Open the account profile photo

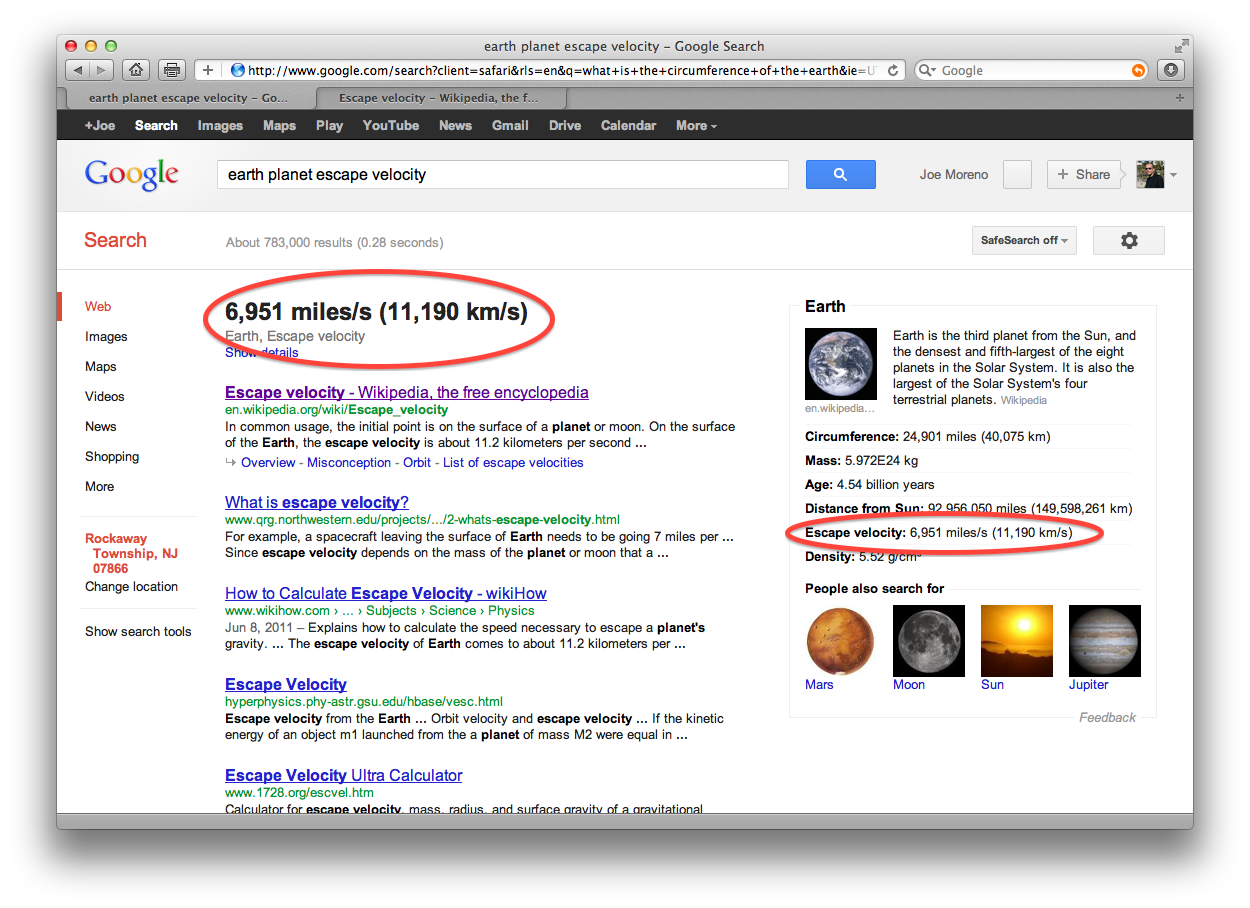click(1150, 174)
